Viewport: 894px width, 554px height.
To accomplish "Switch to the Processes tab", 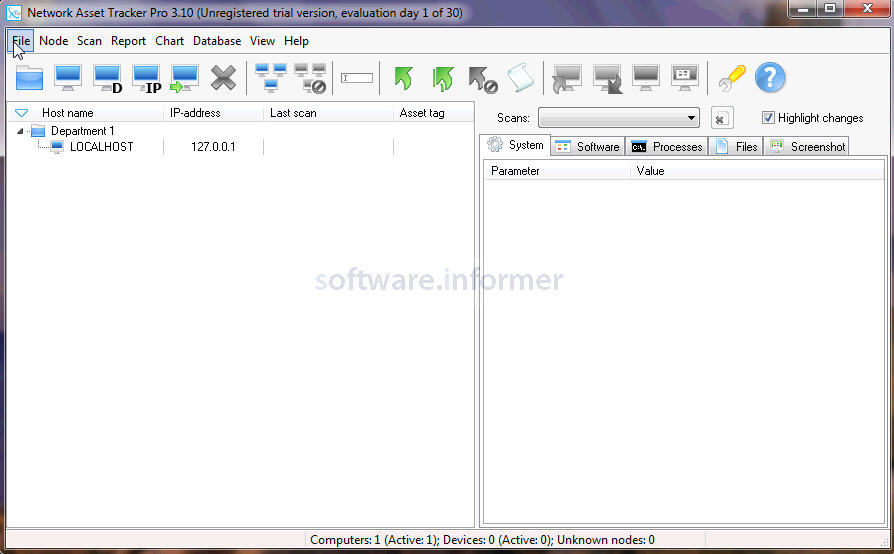I will [x=667, y=146].
